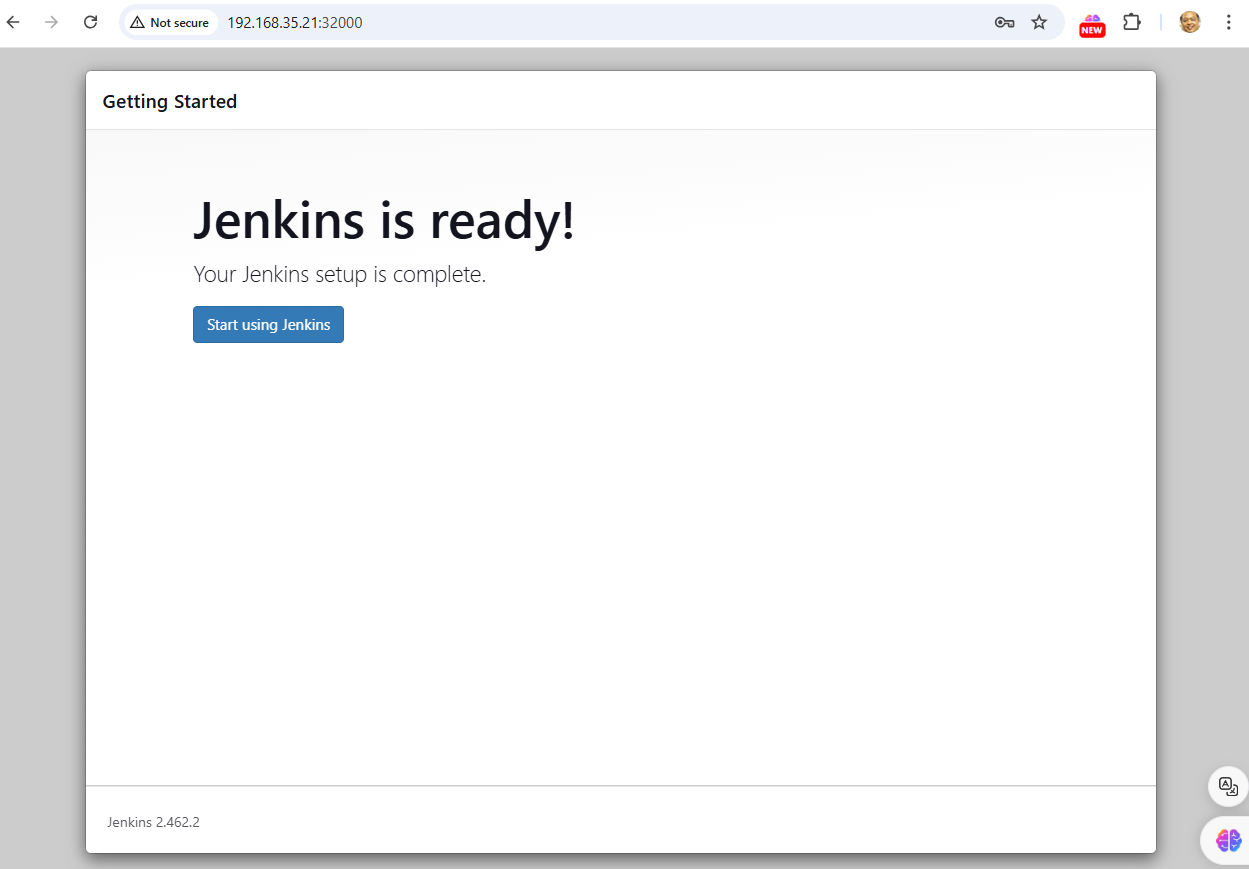Select the Getting Started header text
This screenshot has width=1249, height=869.
(170, 101)
